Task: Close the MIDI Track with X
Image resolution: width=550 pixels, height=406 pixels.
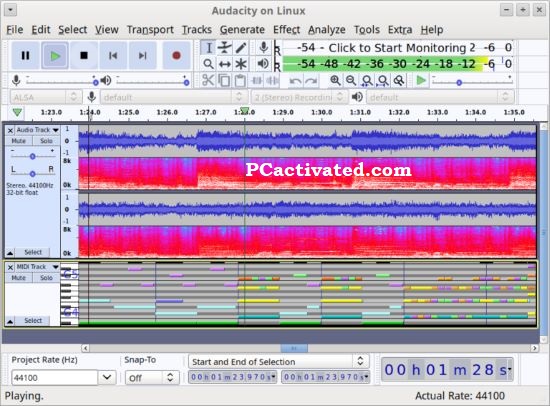Action: click(10, 267)
